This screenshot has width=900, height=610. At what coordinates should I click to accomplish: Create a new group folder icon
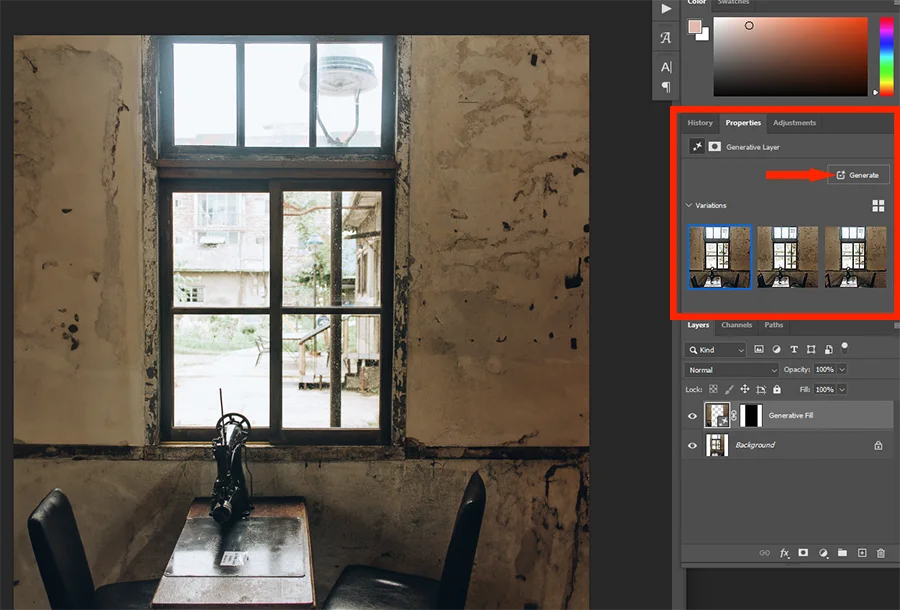(842, 553)
